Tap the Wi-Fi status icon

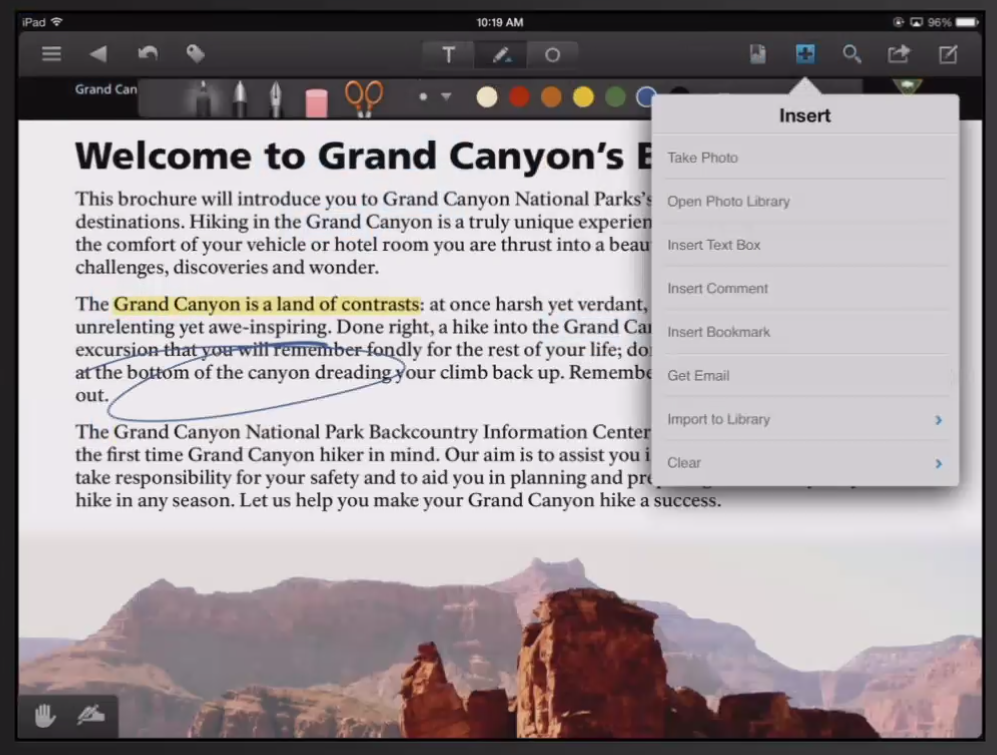tap(57, 22)
